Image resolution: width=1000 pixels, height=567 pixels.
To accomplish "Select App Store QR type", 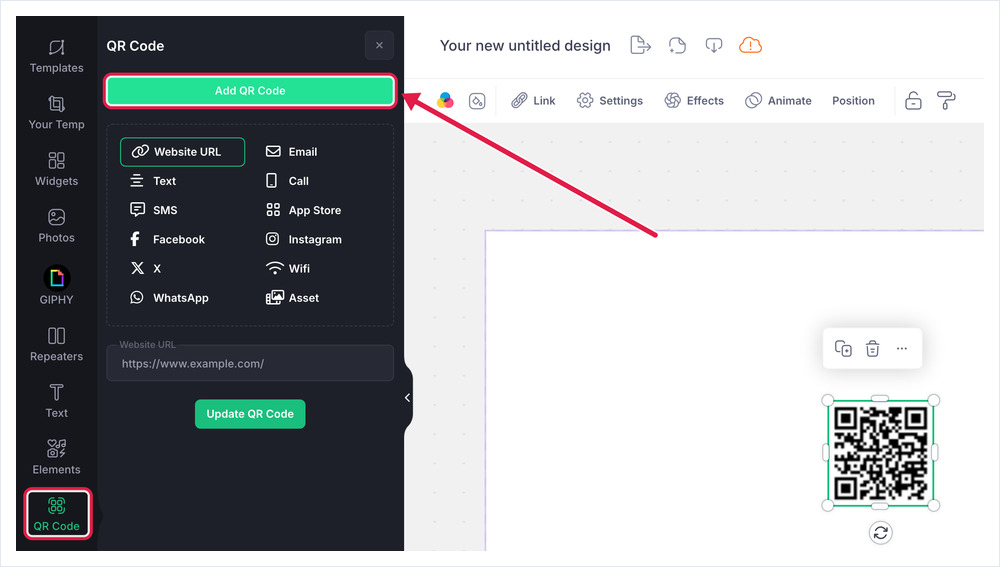I will pyautogui.click(x=303, y=210).
